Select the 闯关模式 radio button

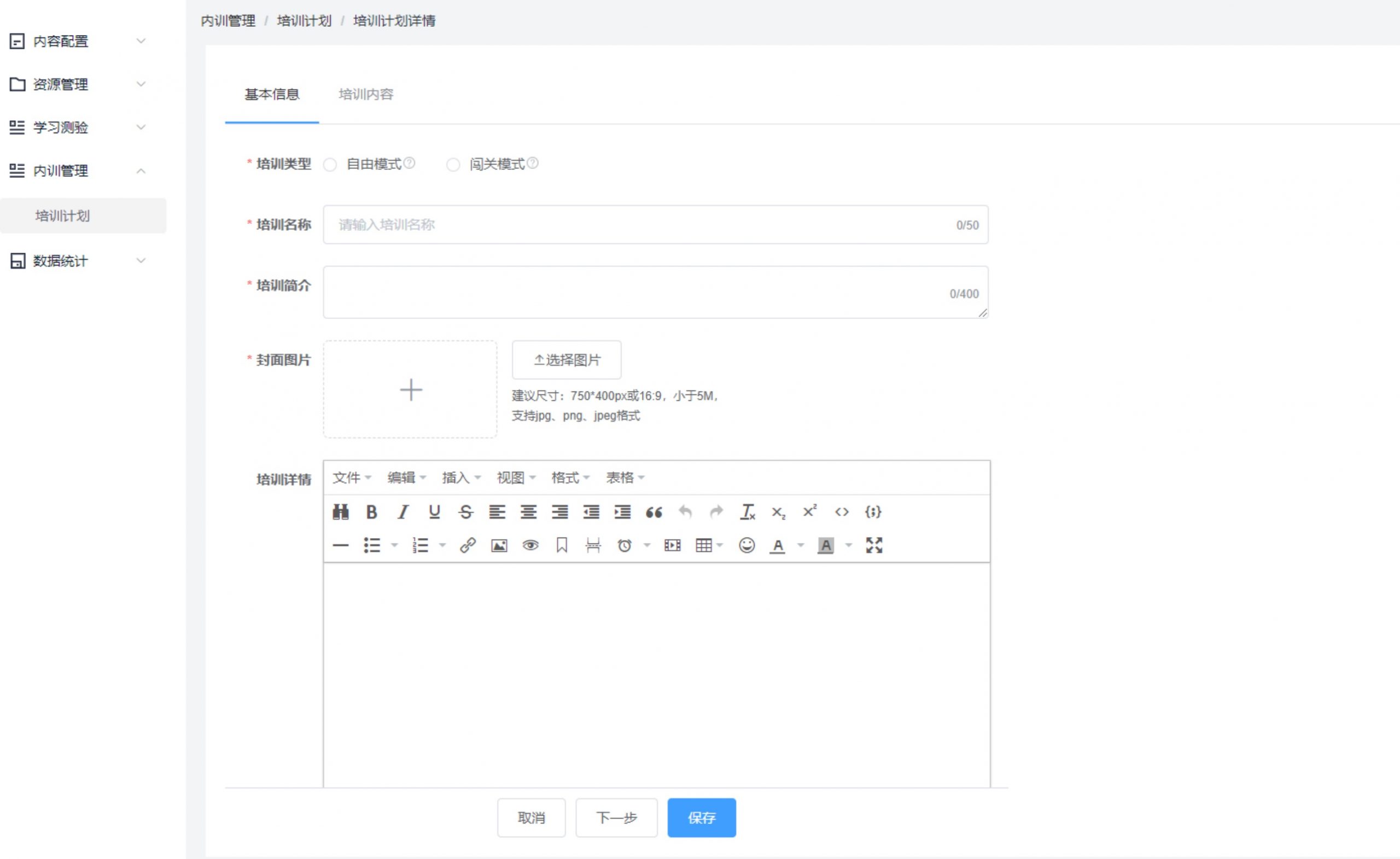pyautogui.click(x=453, y=165)
